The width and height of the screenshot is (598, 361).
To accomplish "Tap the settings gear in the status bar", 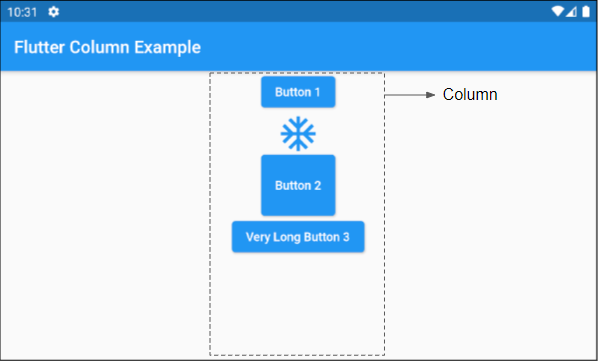I will pos(53,12).
